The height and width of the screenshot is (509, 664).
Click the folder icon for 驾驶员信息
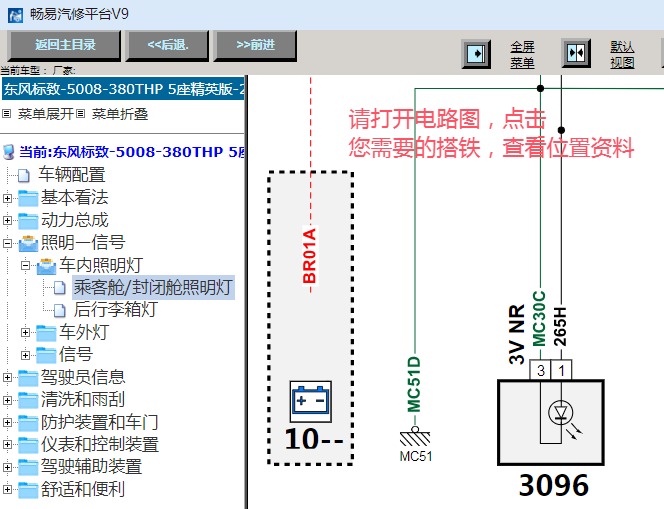pyautogui.click(x=28, y=377)
